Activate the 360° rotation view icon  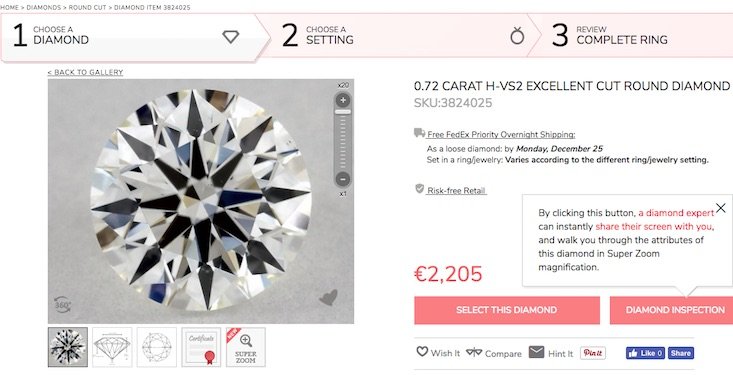[x=62, y=305]
